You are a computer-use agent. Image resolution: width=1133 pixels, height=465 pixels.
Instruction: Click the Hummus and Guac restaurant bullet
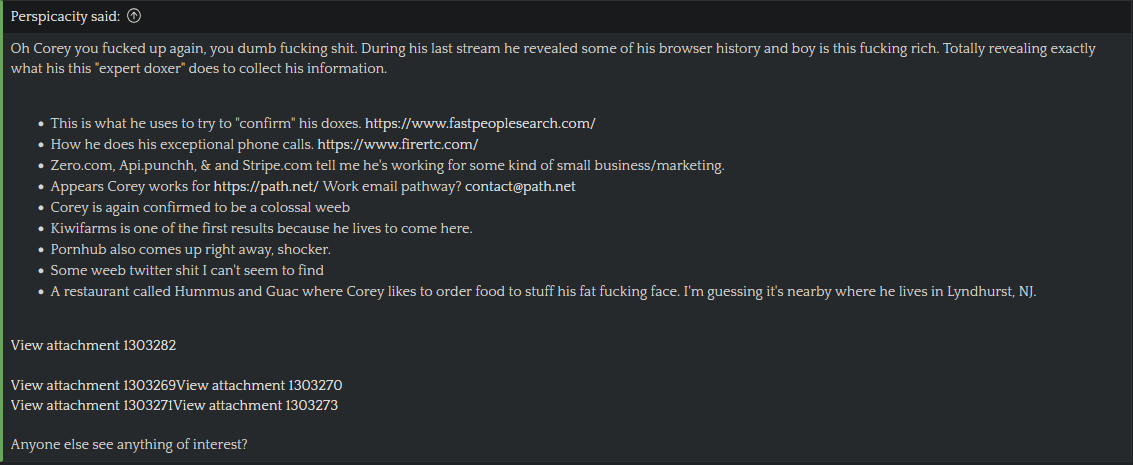point(543,292)
